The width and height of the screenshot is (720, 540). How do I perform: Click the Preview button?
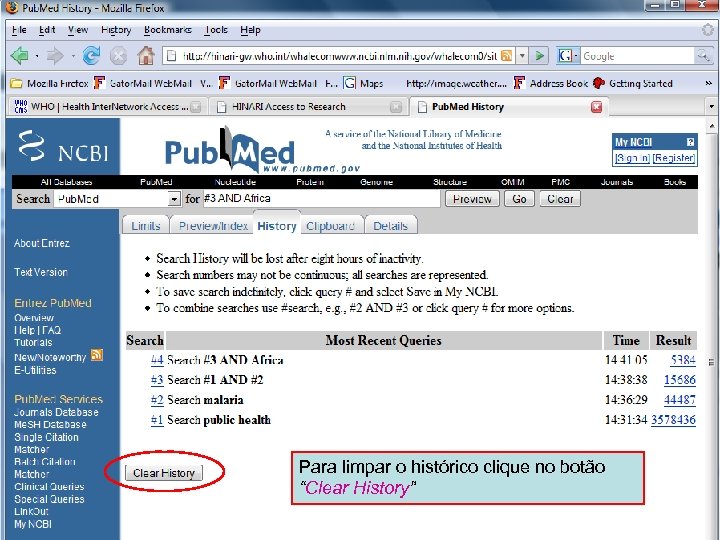coord(472,199)
